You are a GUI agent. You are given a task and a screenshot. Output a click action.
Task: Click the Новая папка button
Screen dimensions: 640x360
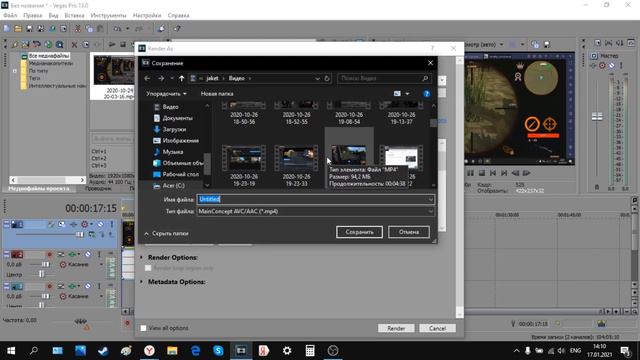[217, 93]
